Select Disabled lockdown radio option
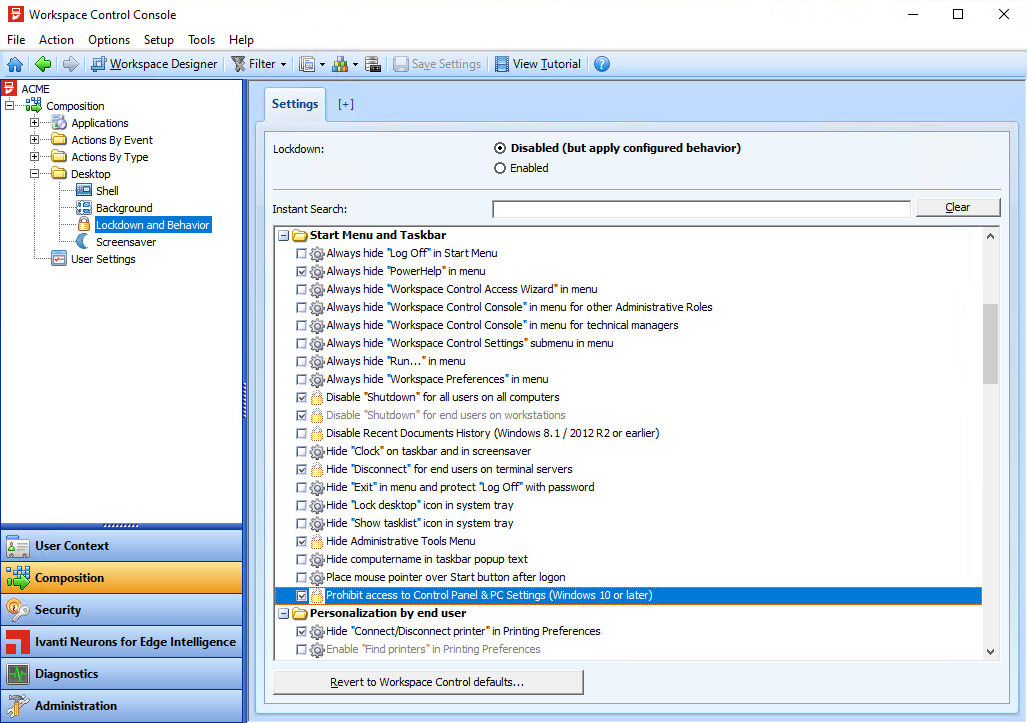The height and width of the screenshot is (723, 1027). [x=500, y=148]
